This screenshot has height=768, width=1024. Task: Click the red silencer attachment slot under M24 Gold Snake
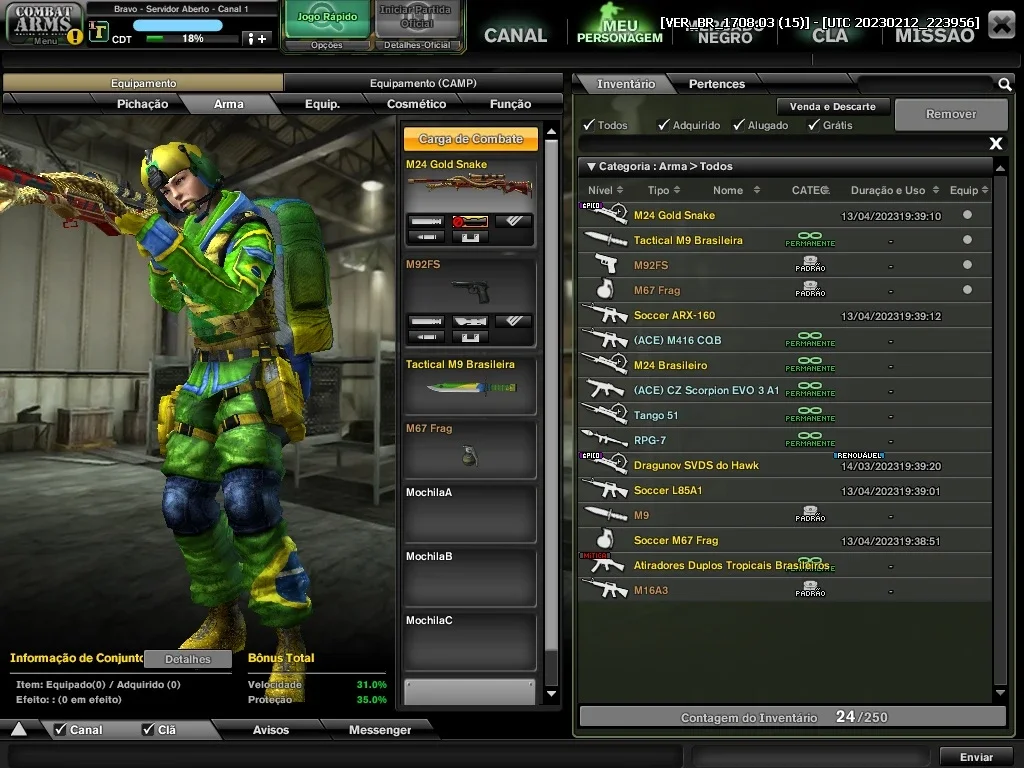tap(470, 222)
